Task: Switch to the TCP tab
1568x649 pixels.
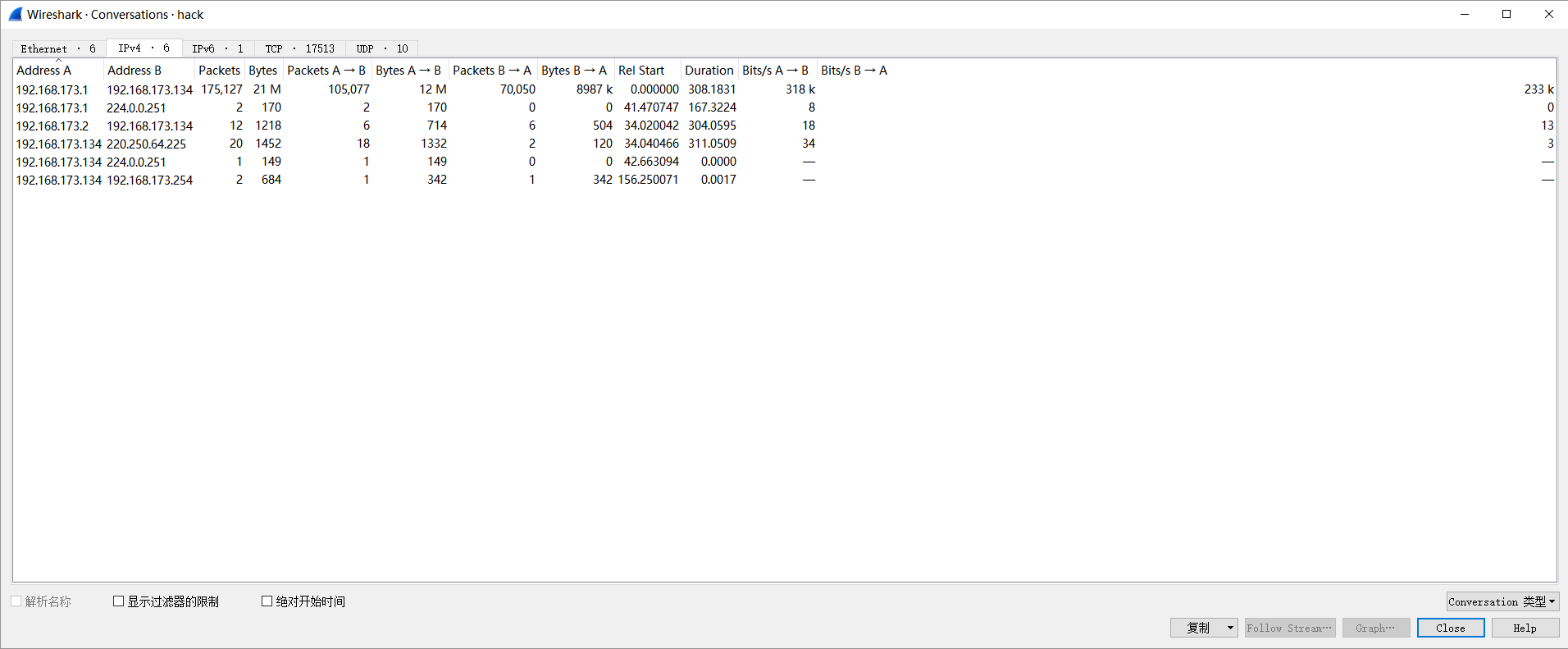Action: pos(299,48)
